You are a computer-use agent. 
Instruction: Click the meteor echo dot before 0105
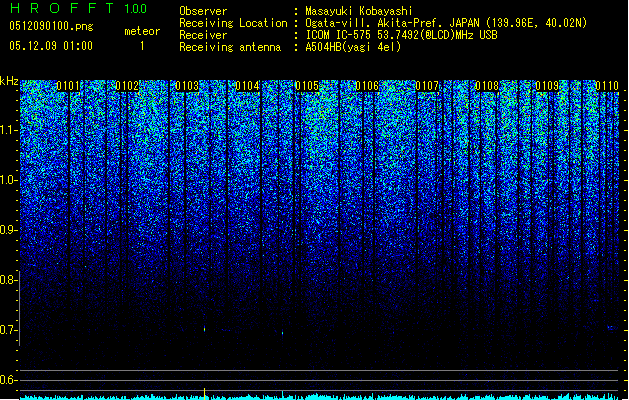pyautogui.click(x=282, y=333)
